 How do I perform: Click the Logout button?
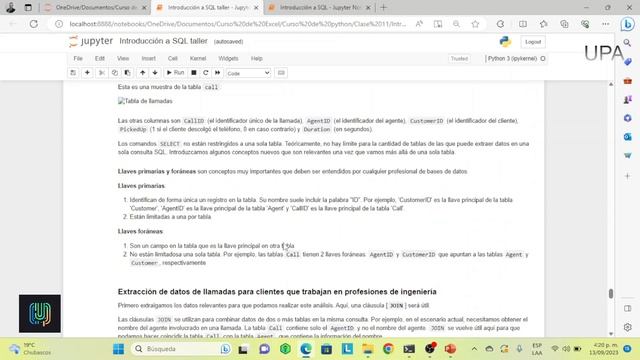[533, 42]
